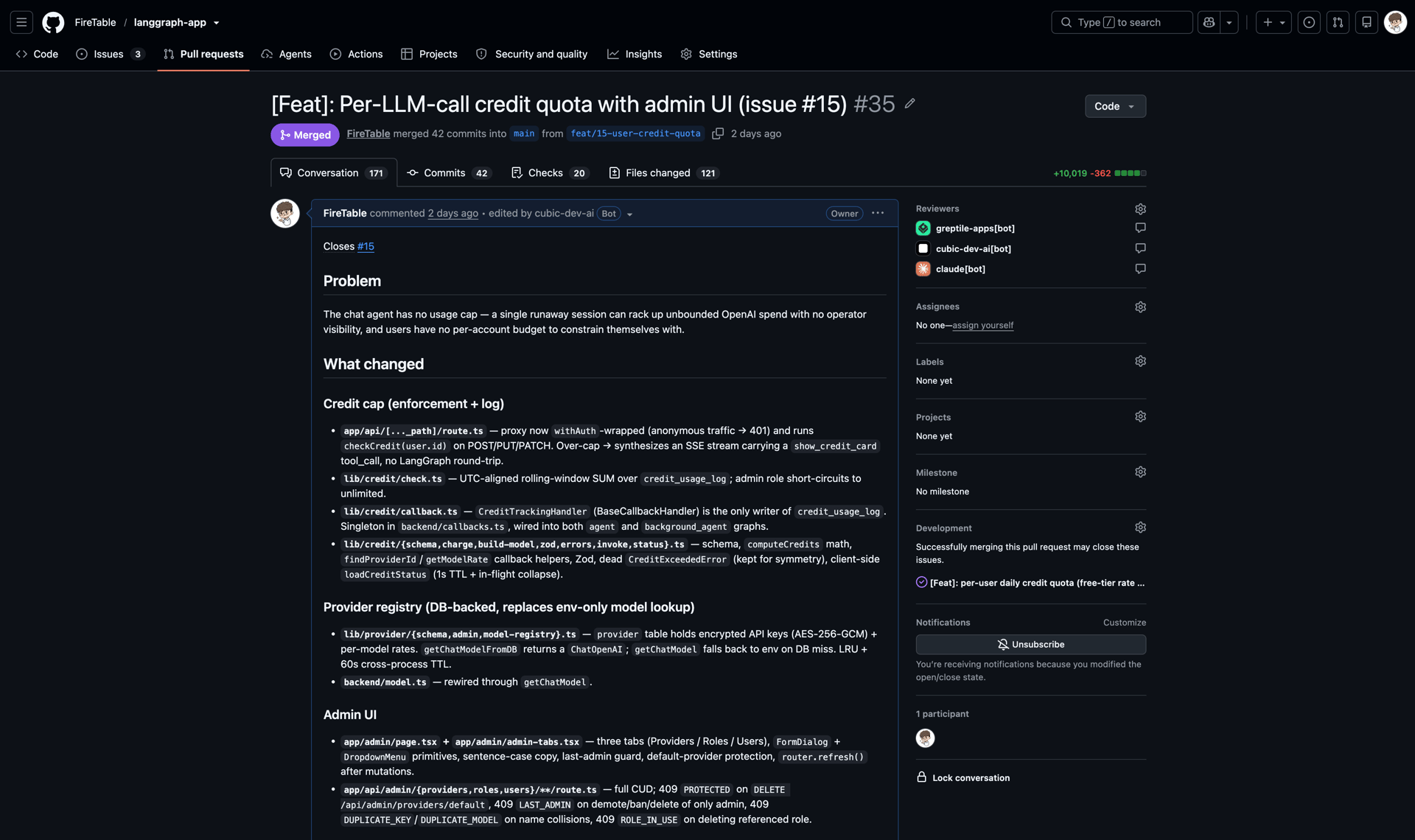
Task: Edit pull request title with pencil icon
Action: [910, 104]
